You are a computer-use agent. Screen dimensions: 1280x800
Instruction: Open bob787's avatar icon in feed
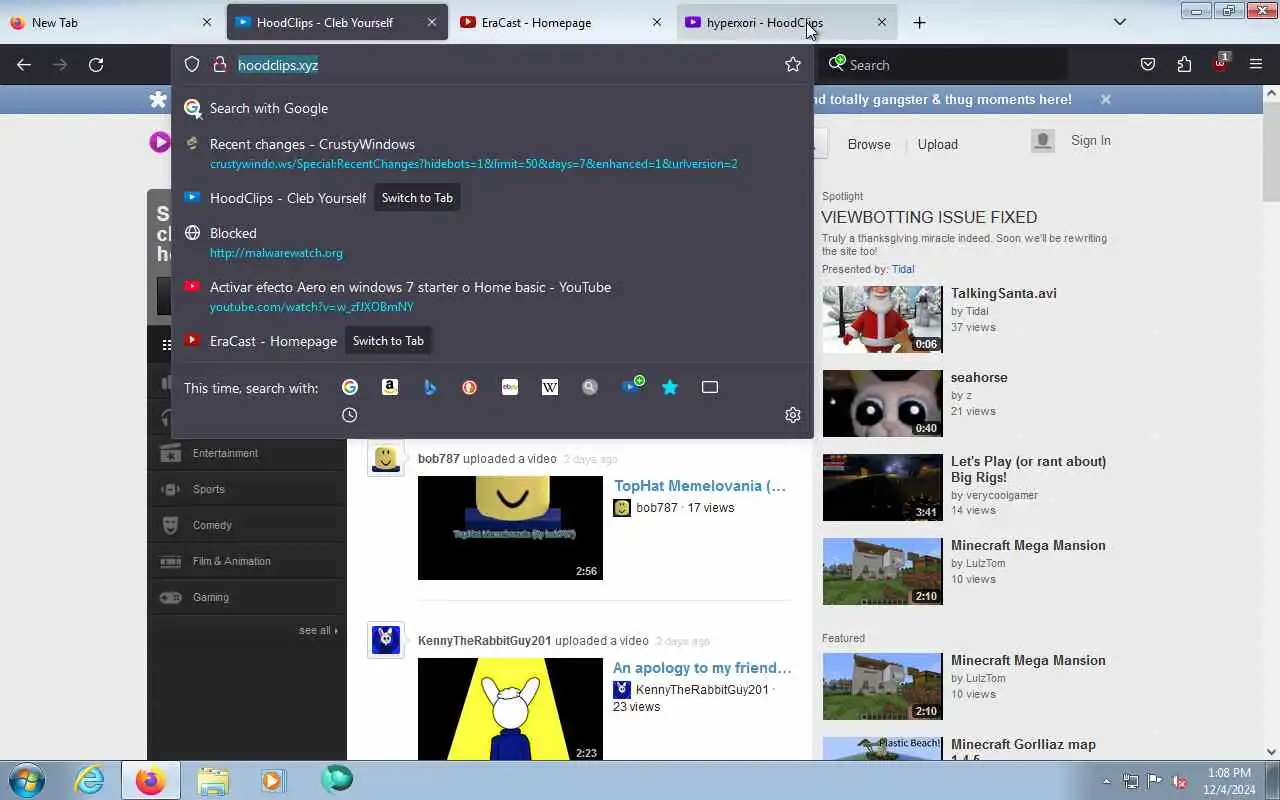click(x=386, y=458)
